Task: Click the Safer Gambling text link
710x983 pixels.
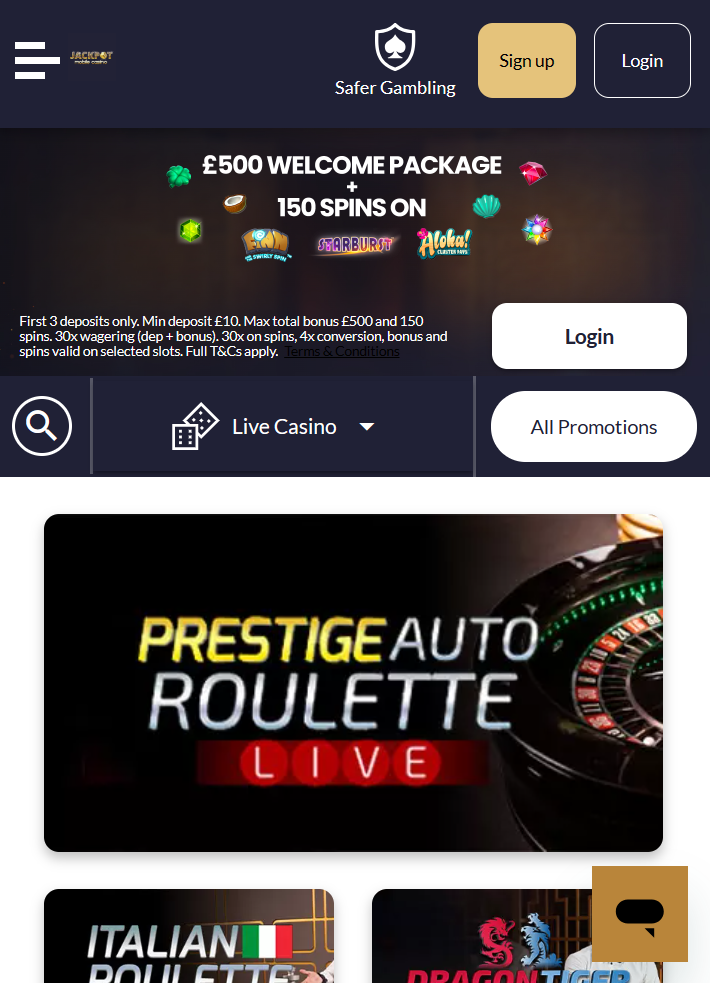Action: (x=395, y=88)
